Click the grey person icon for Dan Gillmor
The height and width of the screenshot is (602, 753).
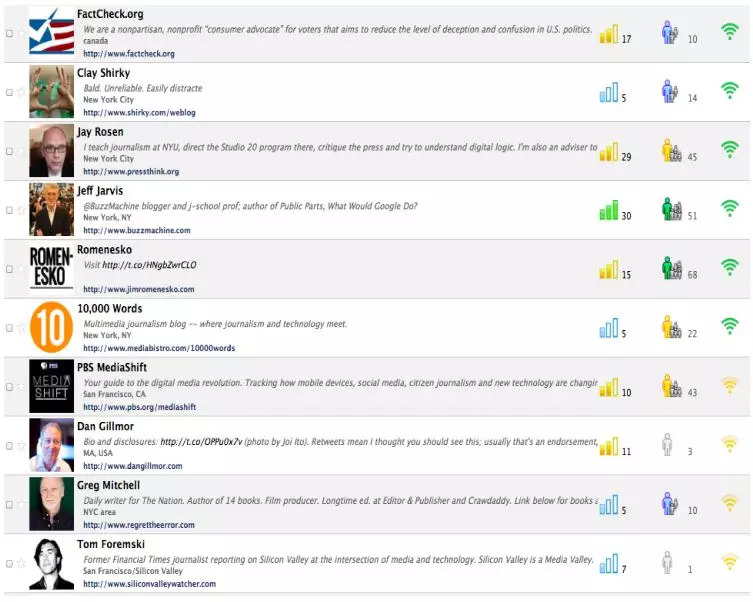click(x=667, y=445)
